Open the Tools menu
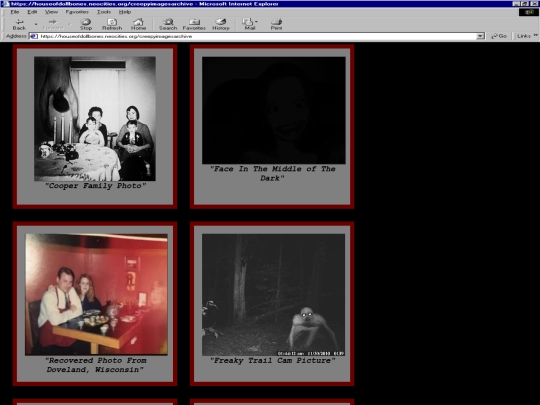540x405 pixels. [104, 12]
